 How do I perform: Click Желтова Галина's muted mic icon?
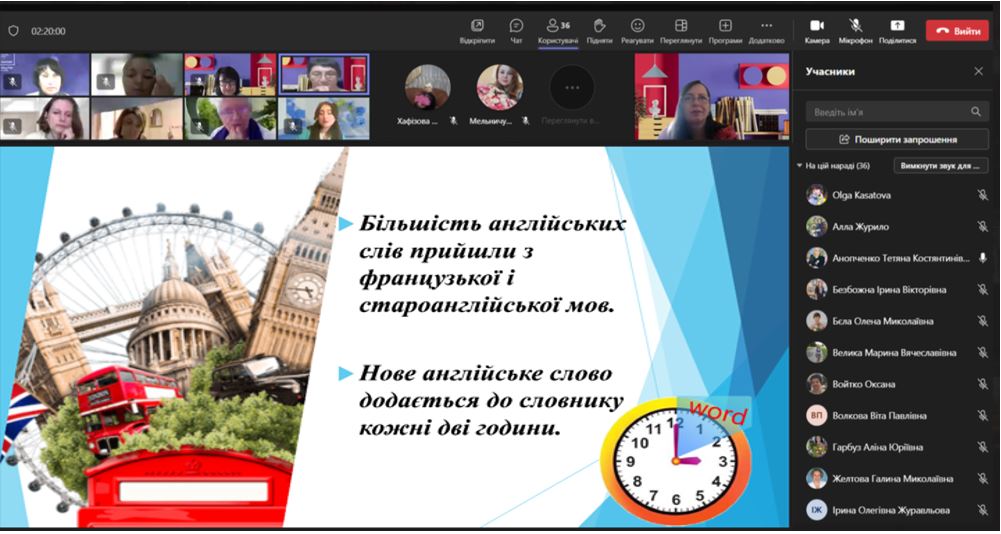982,478
